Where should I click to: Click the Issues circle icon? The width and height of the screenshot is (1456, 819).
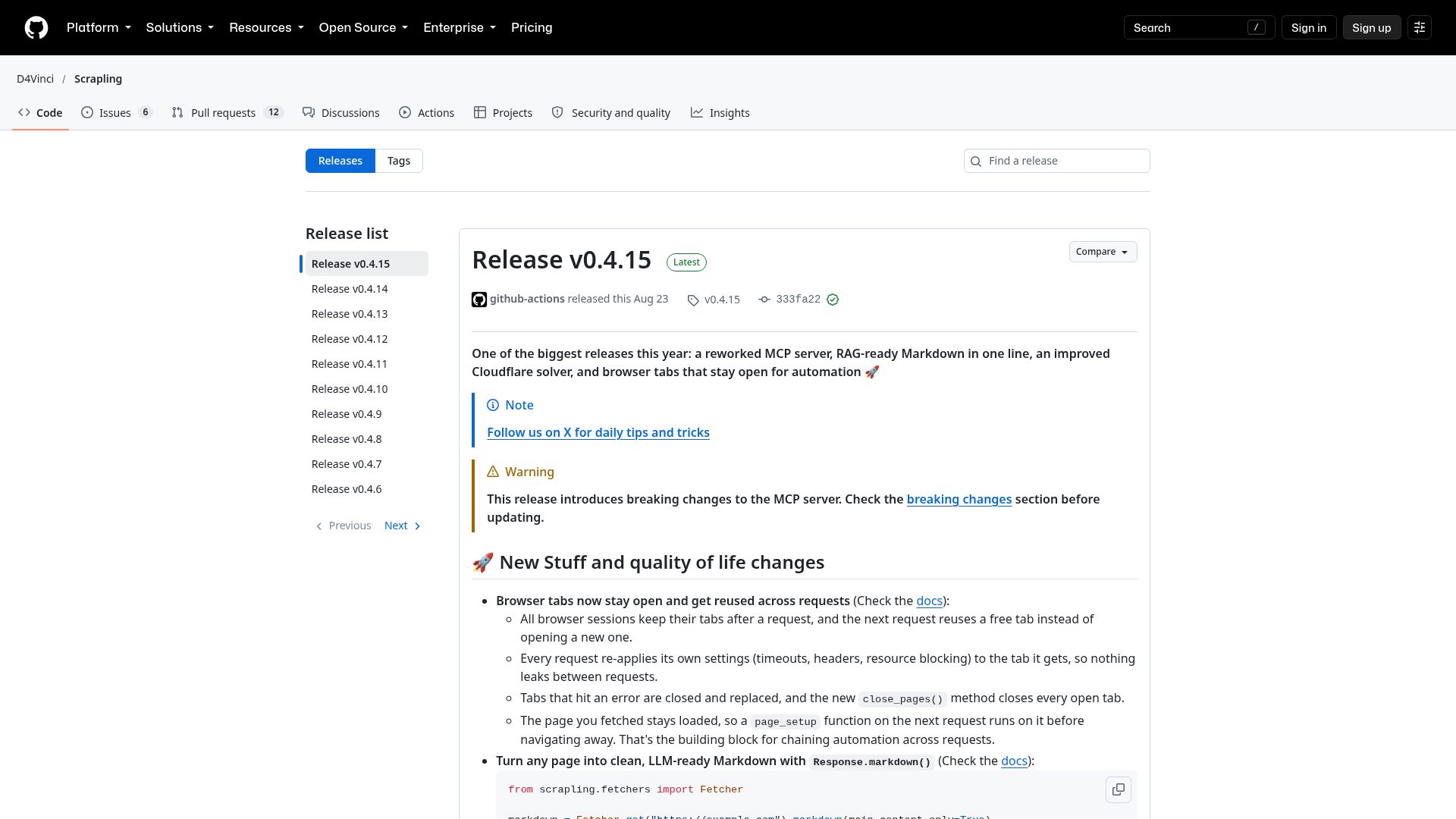pyautogui.click(x=87, y=112)
